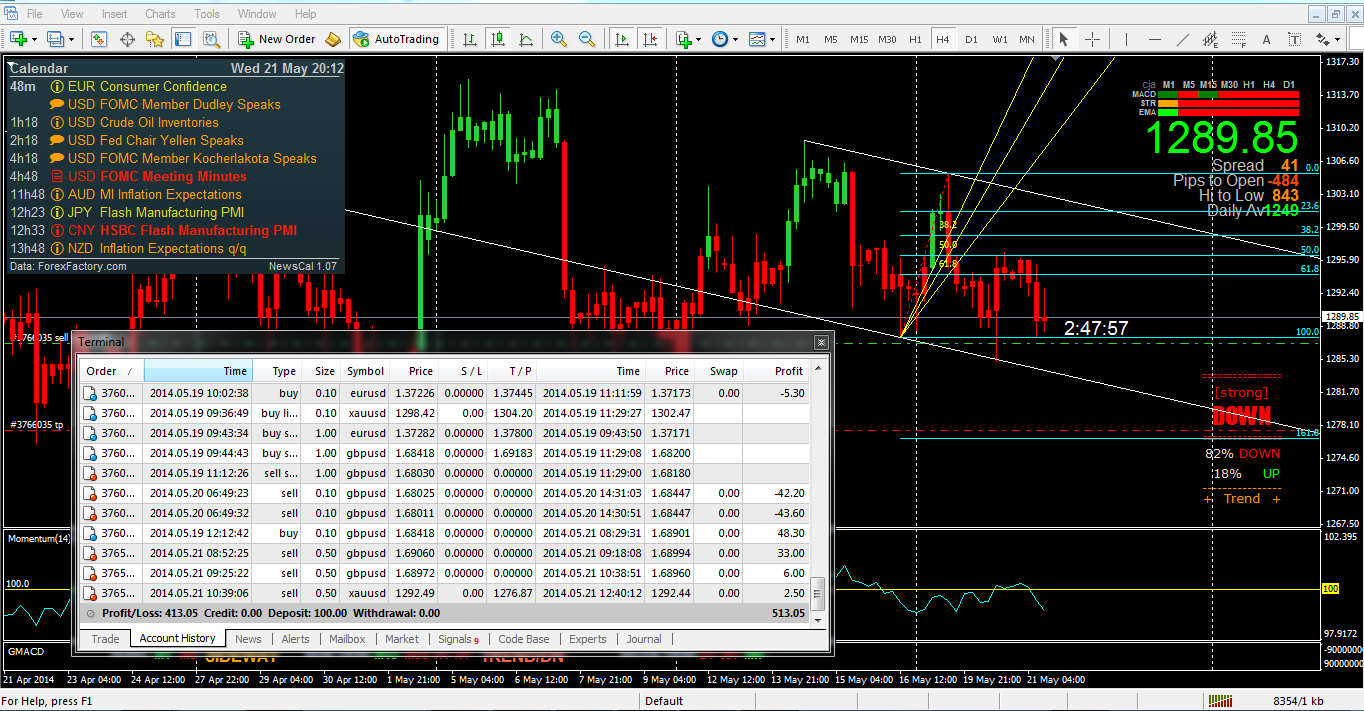The height and width of the screenshot is (711, 1364).
Task: Toggle the AutoTrading button
Action: pyautogui.click(x=396, y=39)
